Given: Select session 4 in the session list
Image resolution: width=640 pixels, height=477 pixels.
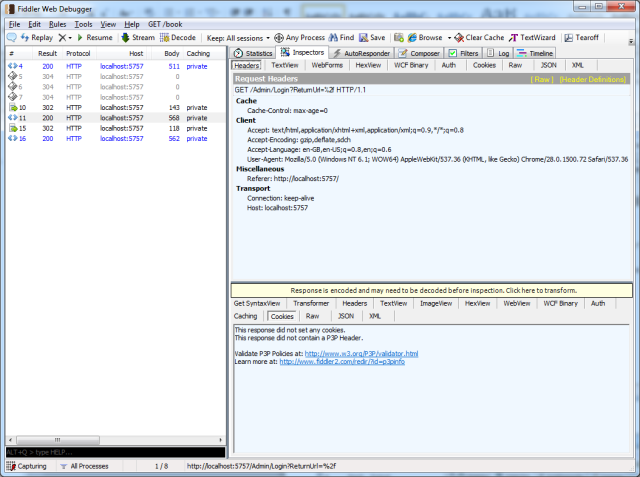Looking at the screenshot, I should point(116,66).
